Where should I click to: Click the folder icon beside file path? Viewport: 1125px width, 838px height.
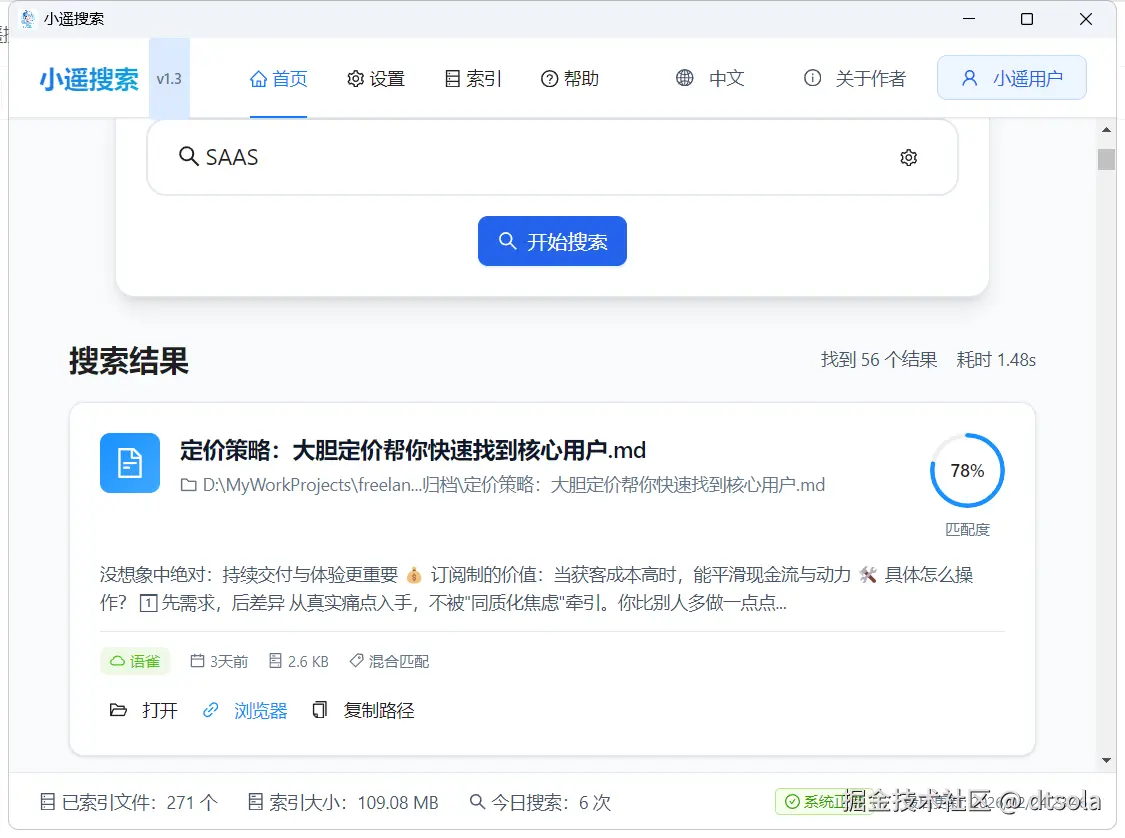tap(189, 486)
